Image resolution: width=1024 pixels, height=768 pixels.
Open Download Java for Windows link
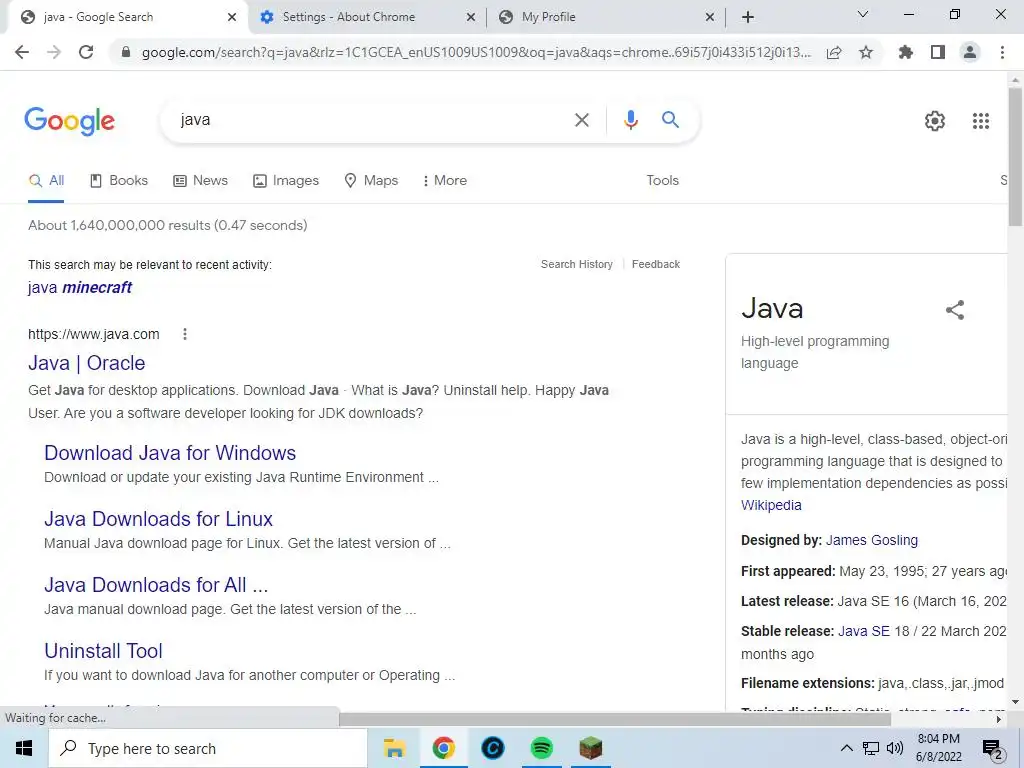coord(170,453)
